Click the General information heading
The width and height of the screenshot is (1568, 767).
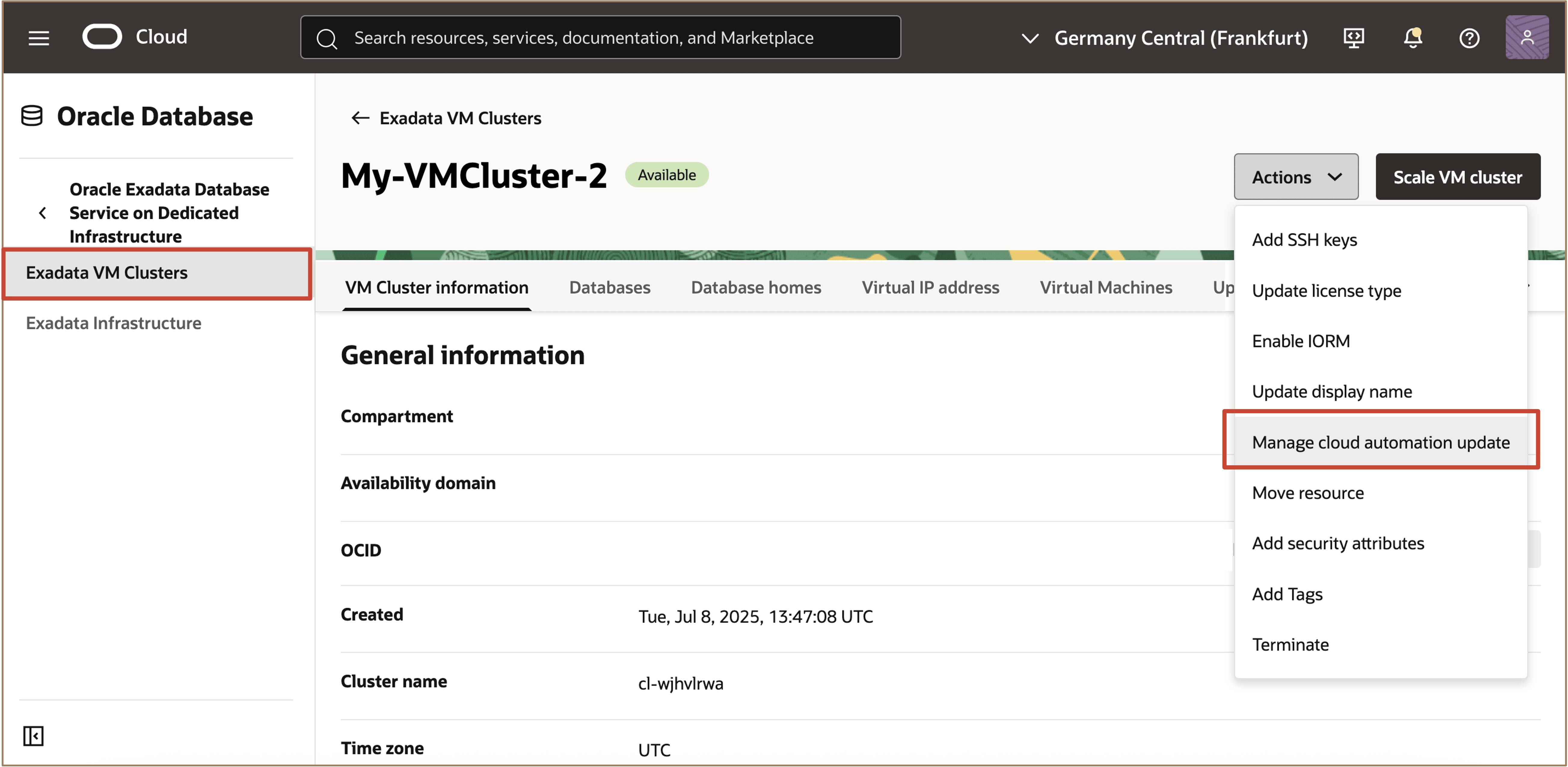click(462, 355)
